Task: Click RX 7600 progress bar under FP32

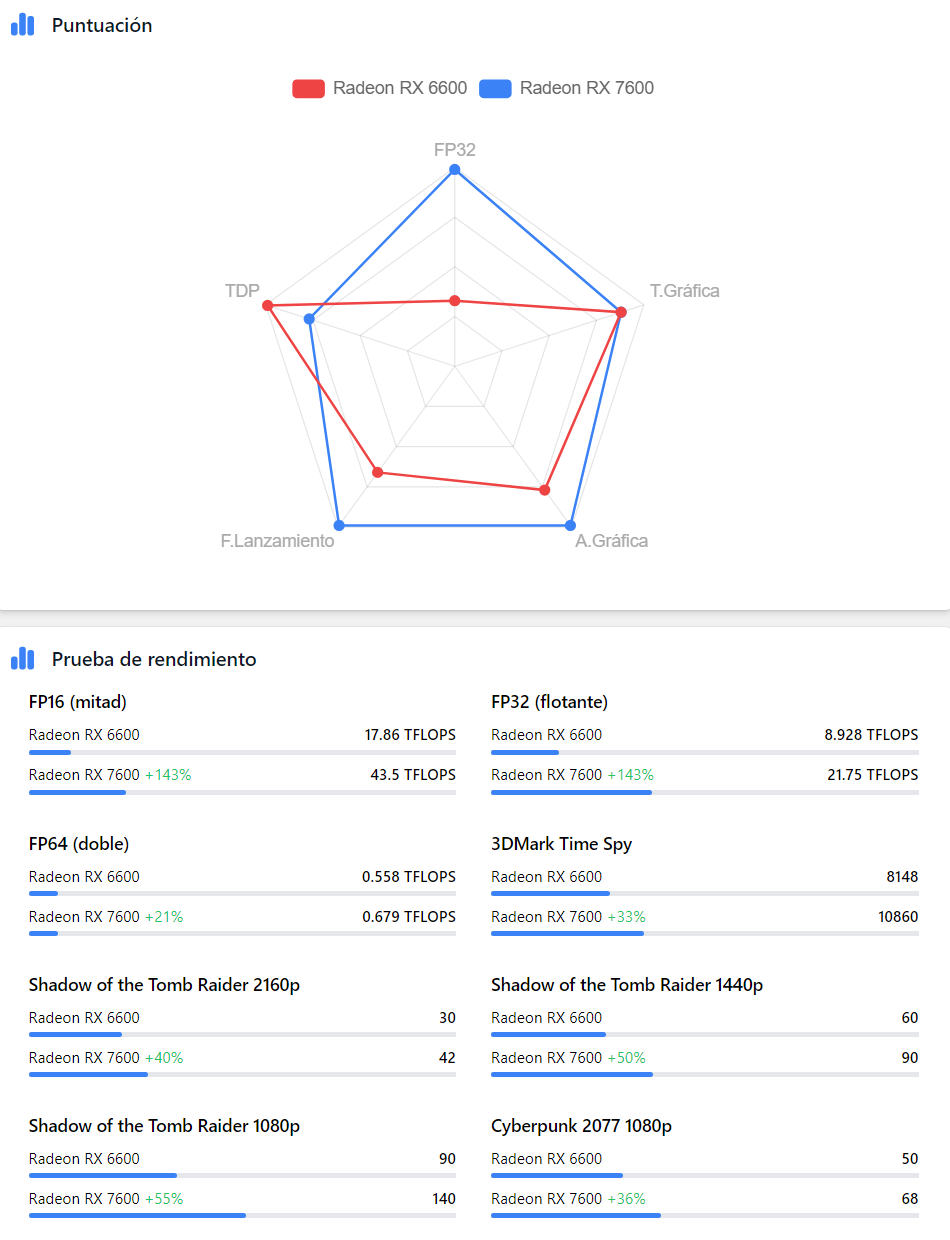Action: tap(572, 793)
